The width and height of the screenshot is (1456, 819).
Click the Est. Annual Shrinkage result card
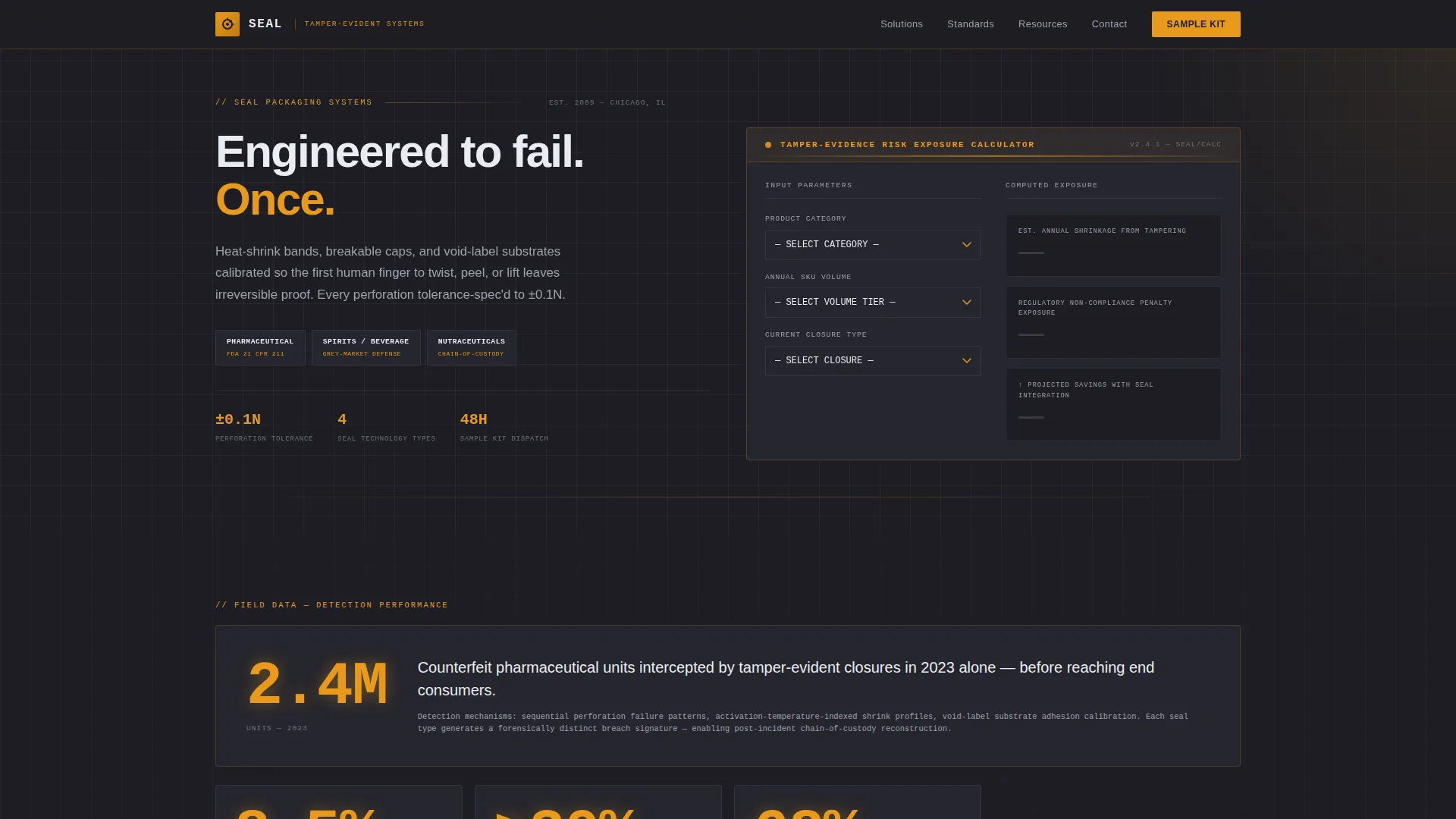1113,246
